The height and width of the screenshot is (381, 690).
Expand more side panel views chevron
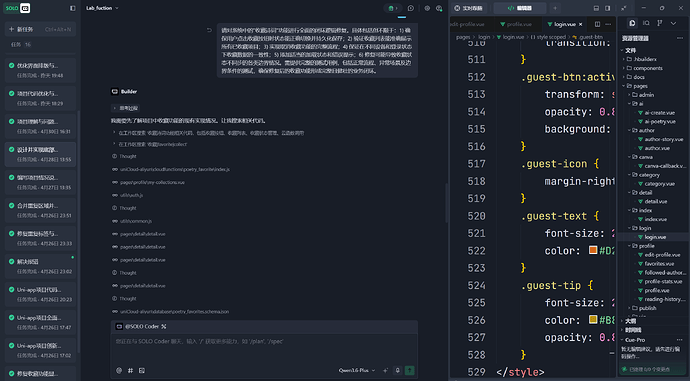[673, 23]
